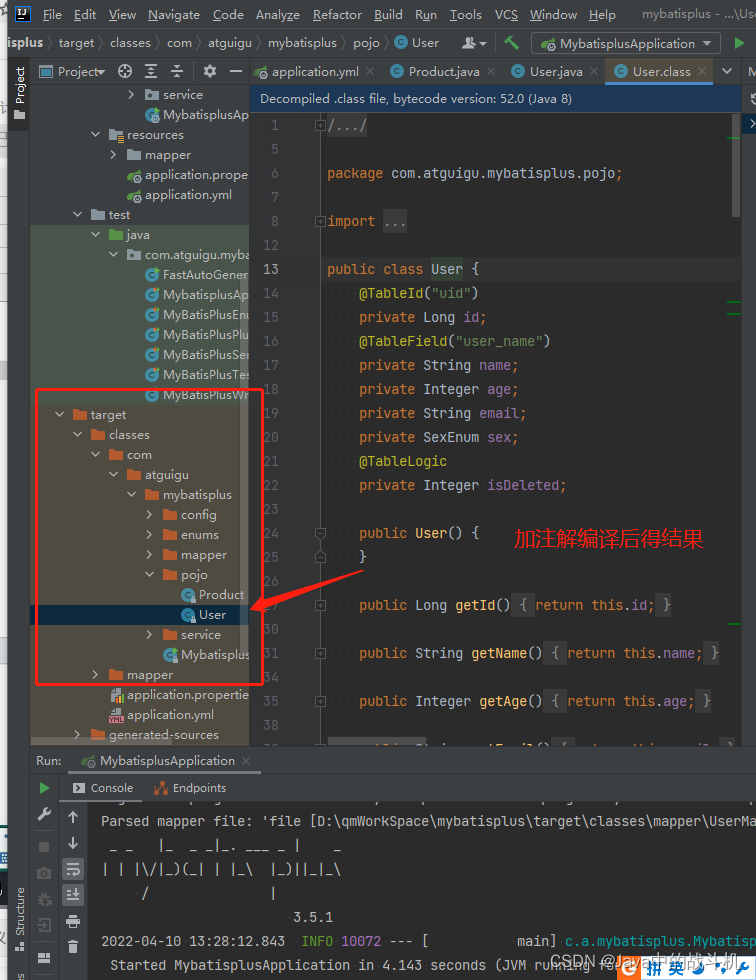
Task: Show hidden editor tabs chevron
Action: (727, 71)
